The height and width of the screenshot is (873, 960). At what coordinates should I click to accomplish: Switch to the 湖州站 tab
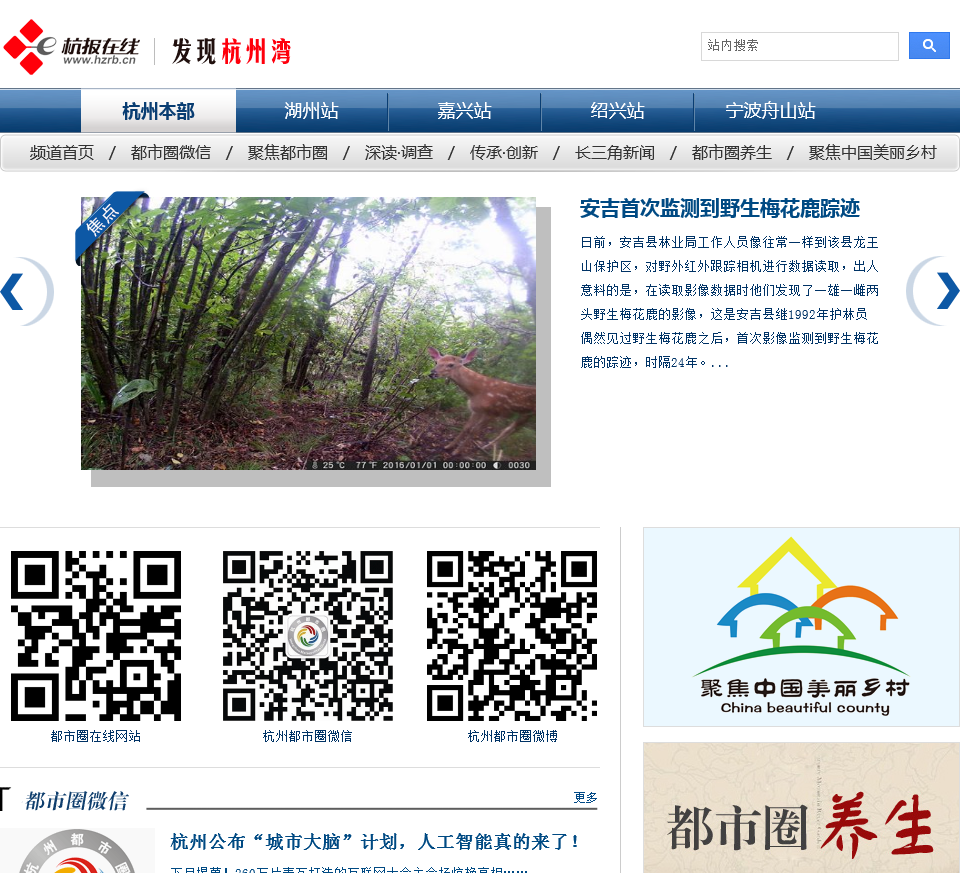click(312, 111)
